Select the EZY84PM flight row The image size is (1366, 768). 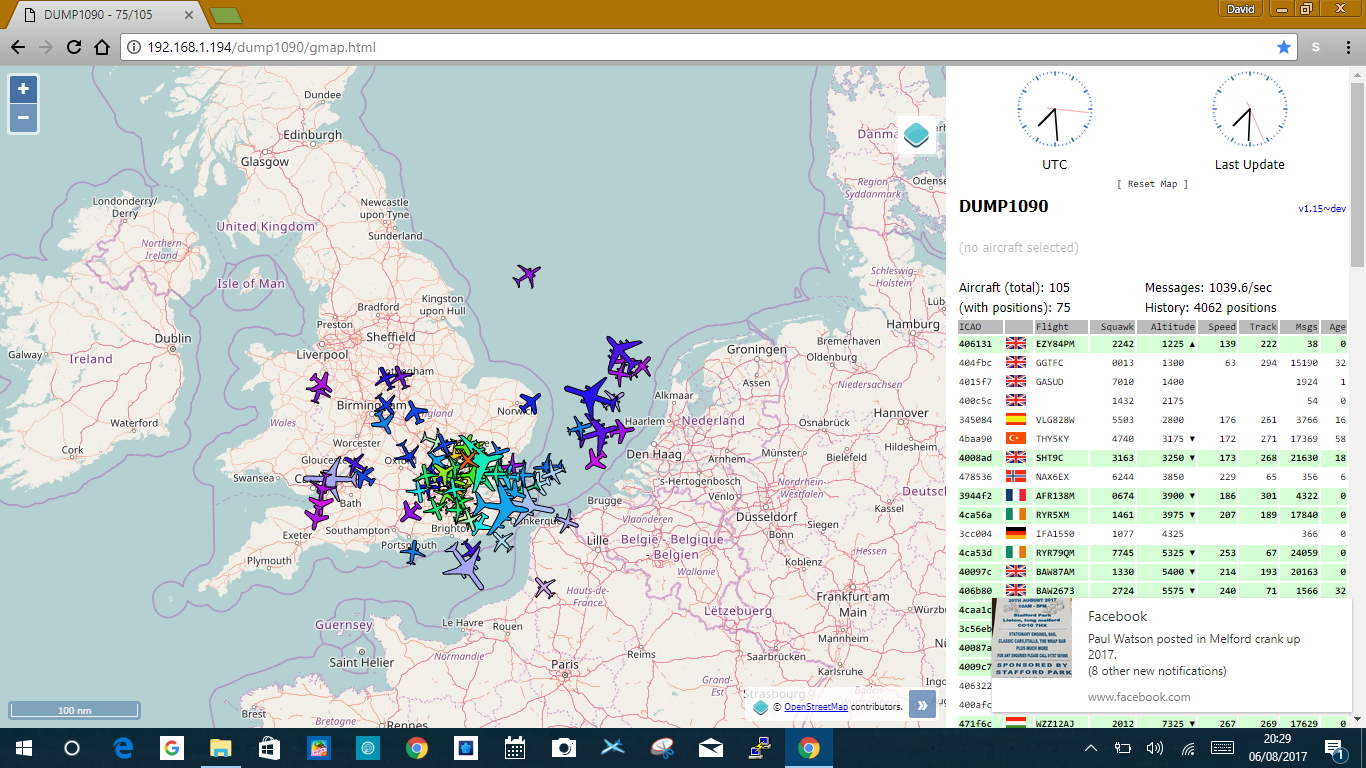coord(1055,344)
